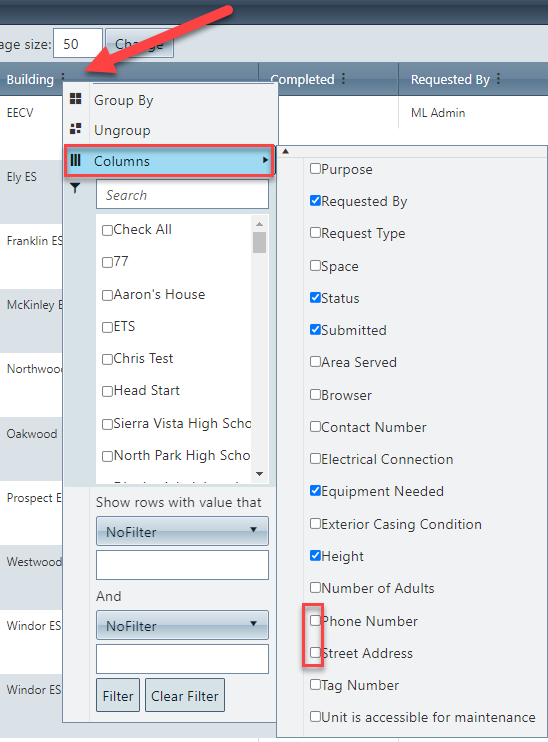Click the building list scrollbar thumb
The height and width of the screenshot is (742, 548).
[259, 242]
